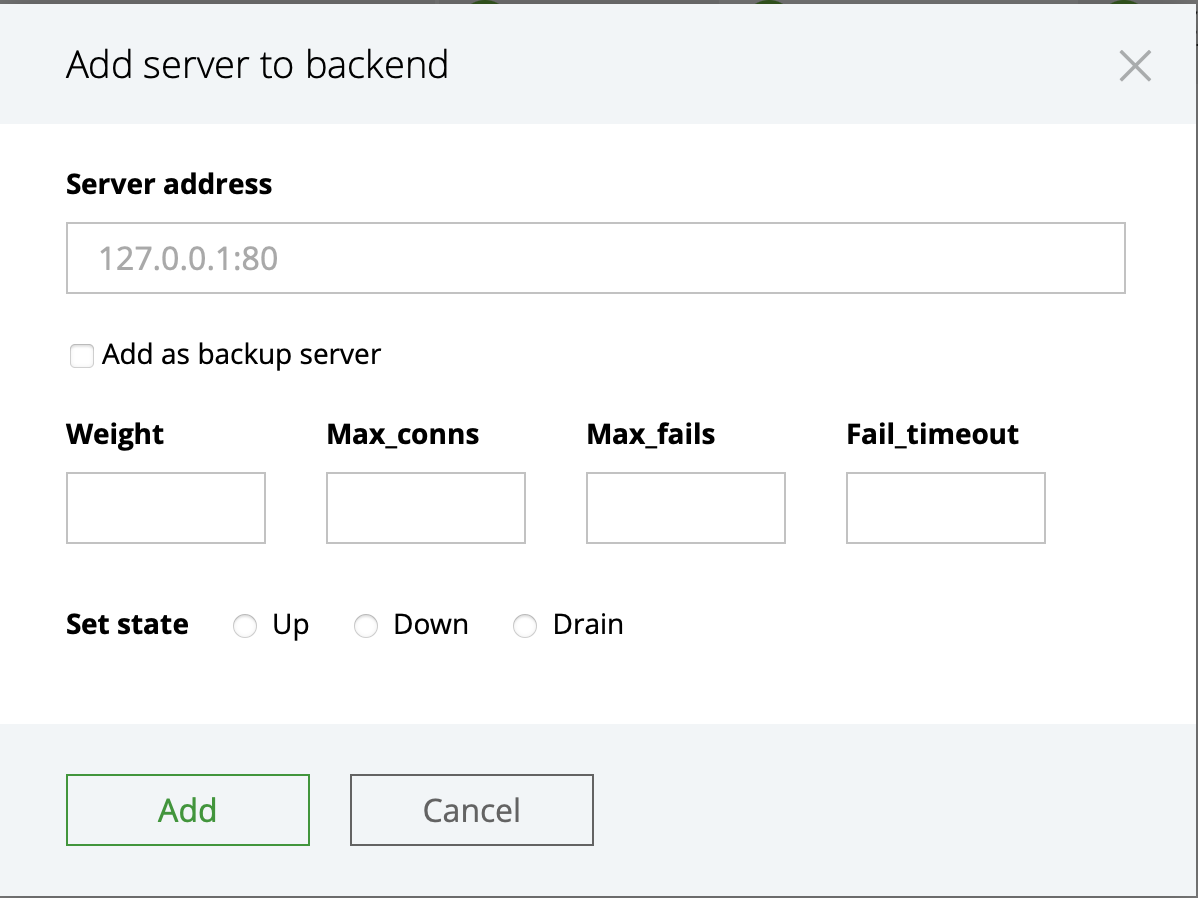Click the Fail_timeout input field
1198x898 pixels.
(x=946, y=508)
